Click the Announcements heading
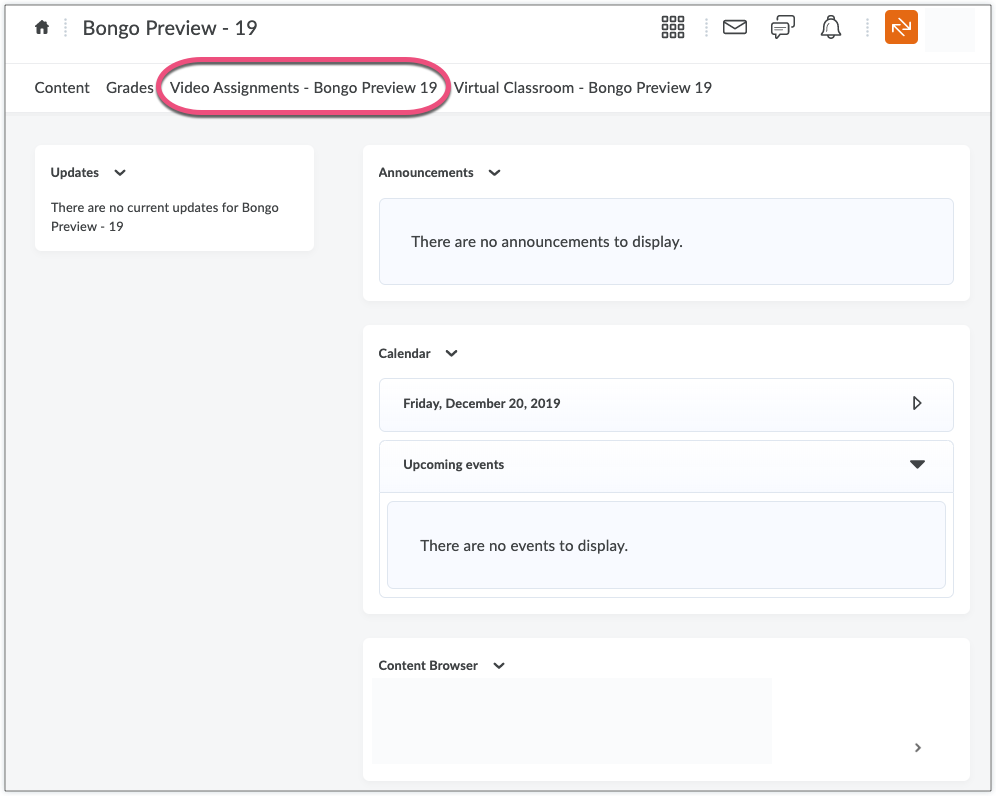The height and width of the screenshot is (796, 996). tap(426, 173)
